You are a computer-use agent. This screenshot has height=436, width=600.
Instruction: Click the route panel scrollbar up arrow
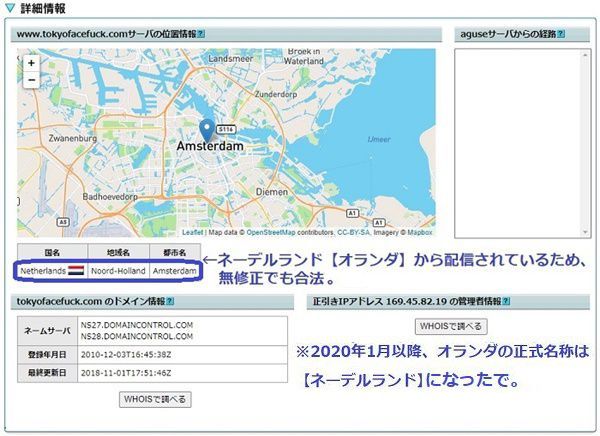click(585, 55)
